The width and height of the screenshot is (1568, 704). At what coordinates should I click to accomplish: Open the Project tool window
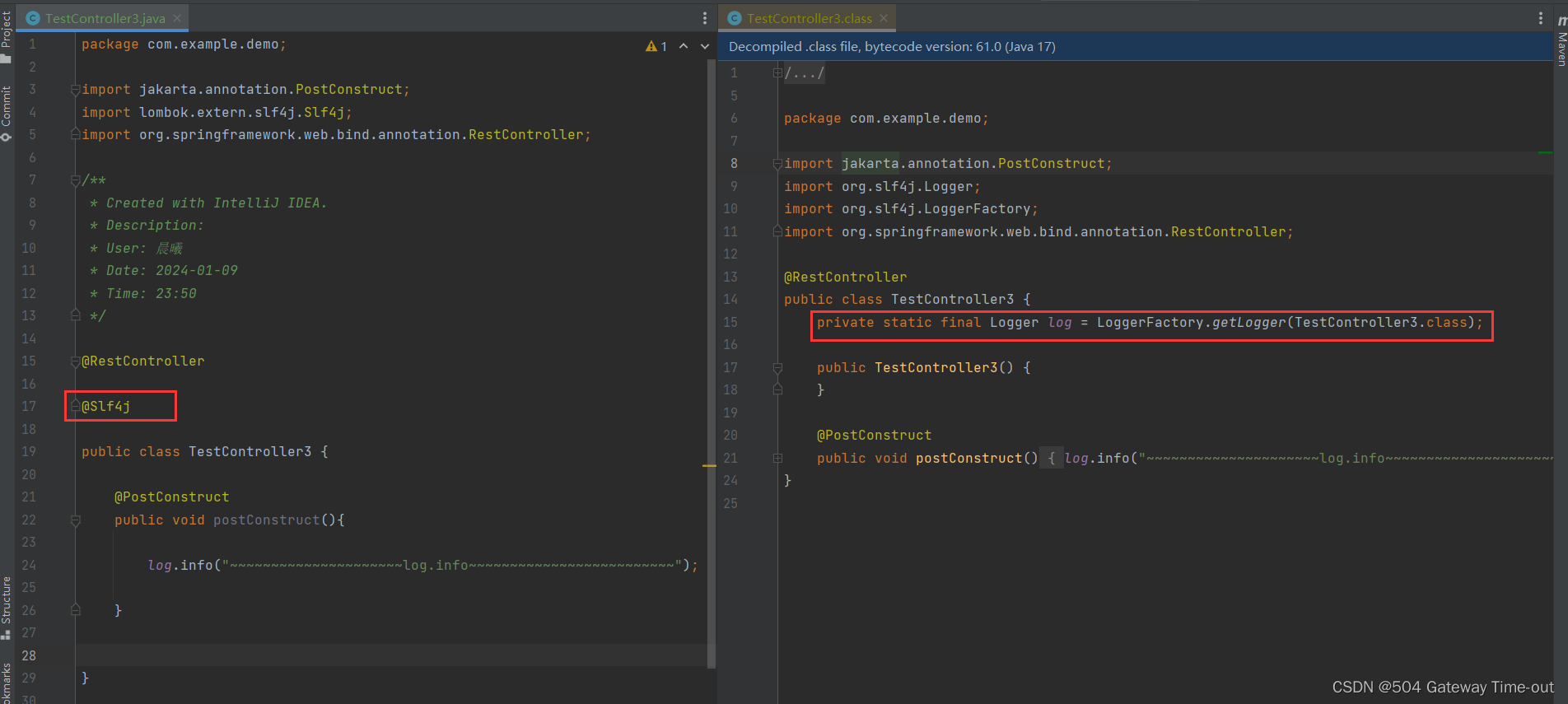pyautogui.click(x=7, y=37)
